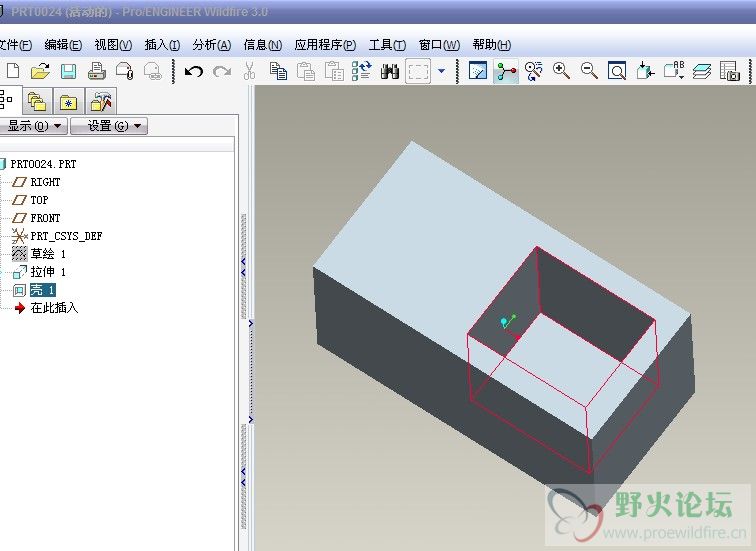This screenshot has width=756, height=551.
Task: Toggle Orient mode icon
Action: click(x=534, y=71)
